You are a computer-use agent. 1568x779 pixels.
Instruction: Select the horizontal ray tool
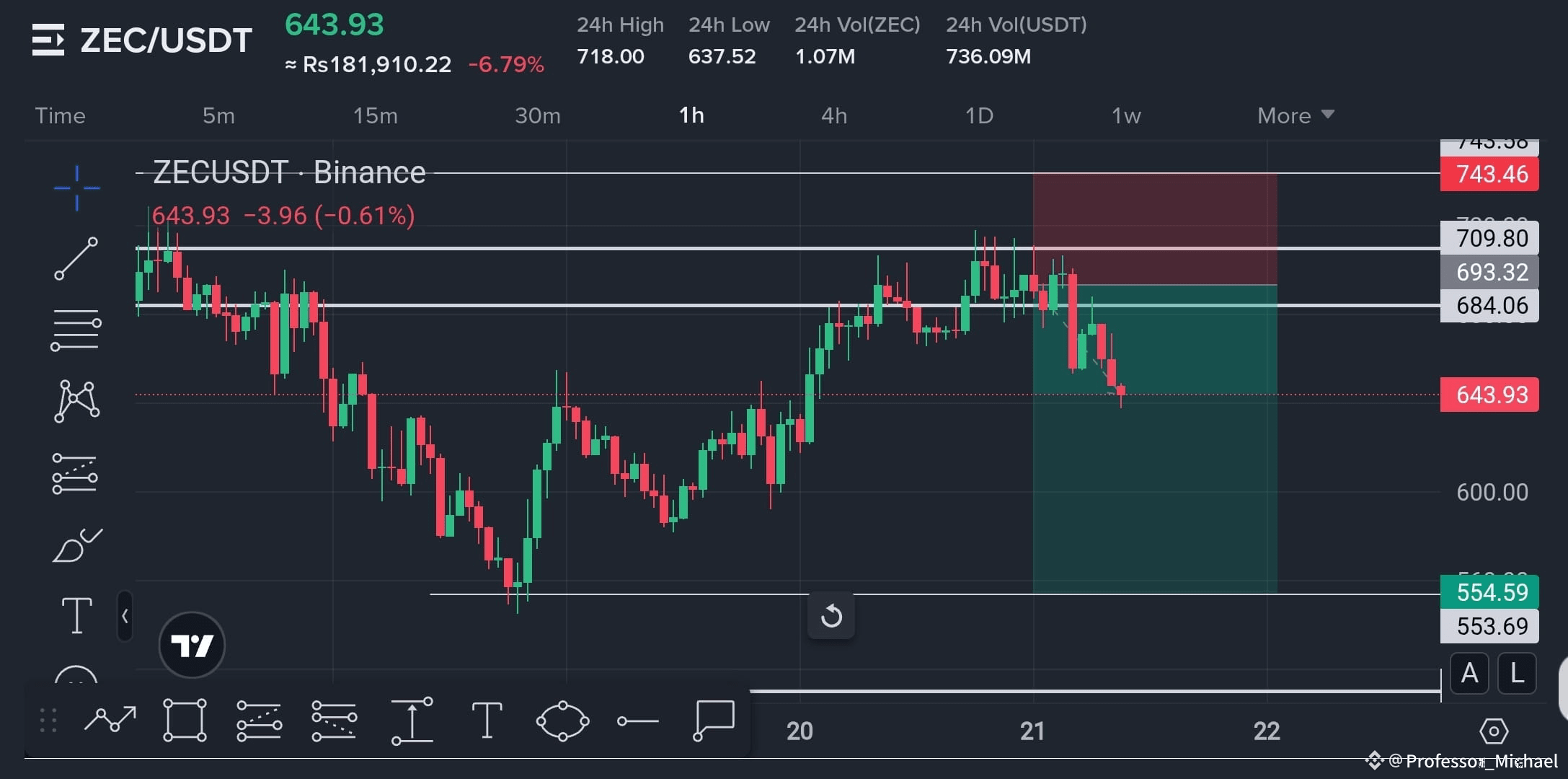coord(638,721)
